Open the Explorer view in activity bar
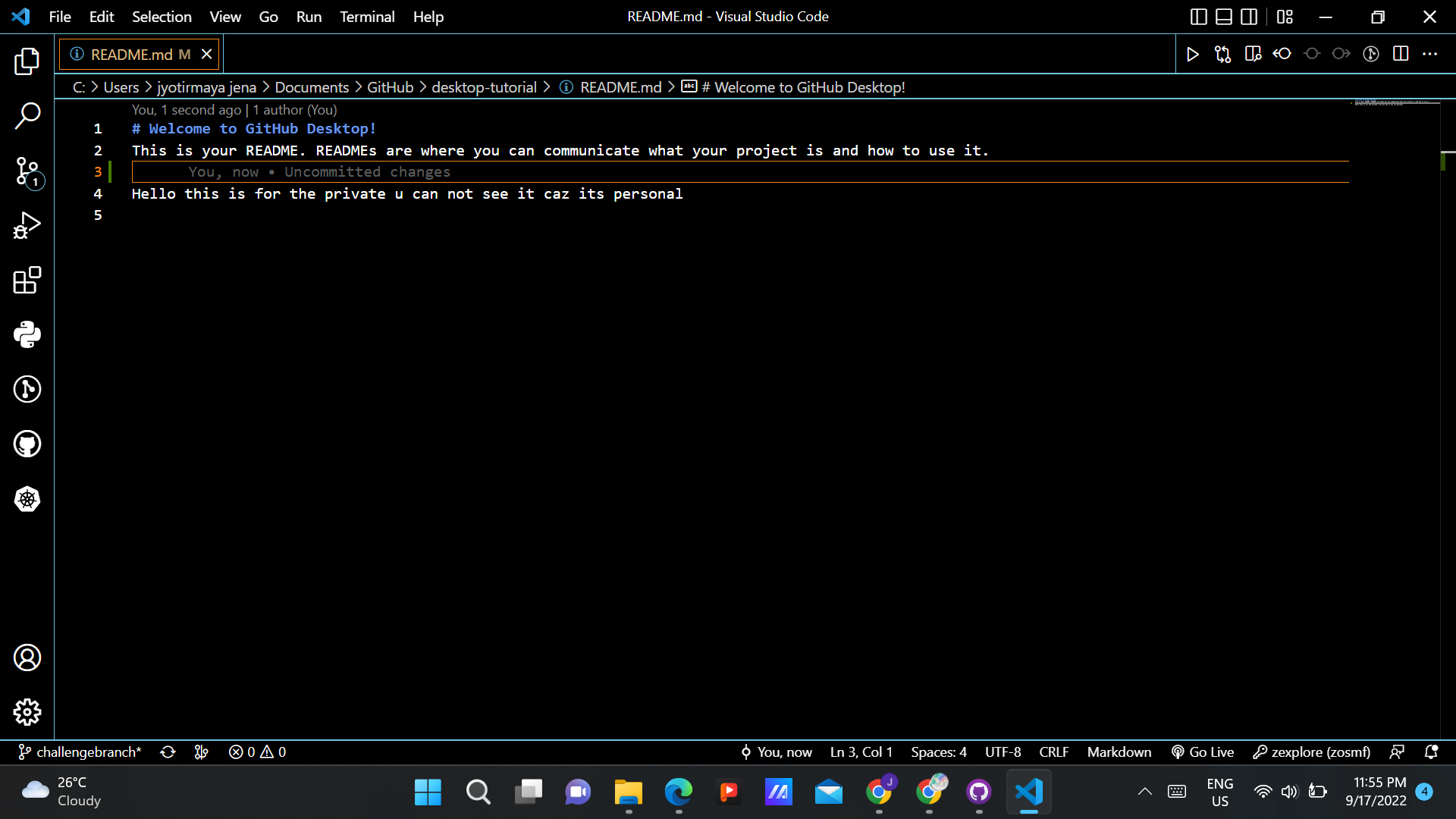 click(27, 61)
